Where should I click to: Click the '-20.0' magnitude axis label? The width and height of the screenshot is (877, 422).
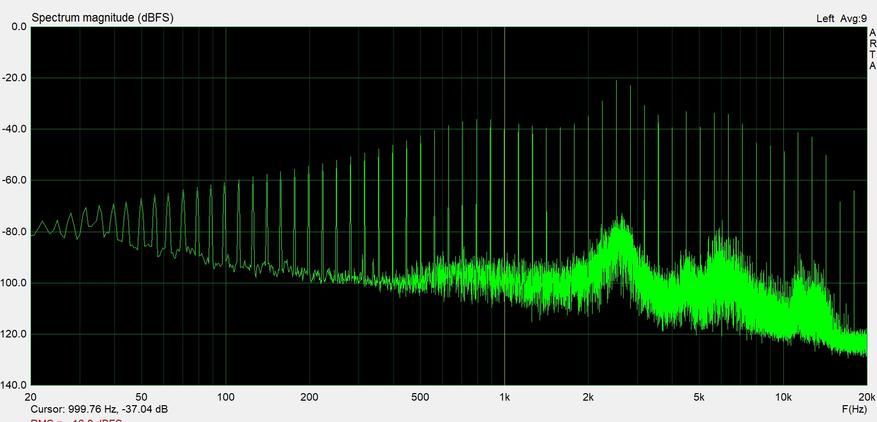[x=16, y=78]
